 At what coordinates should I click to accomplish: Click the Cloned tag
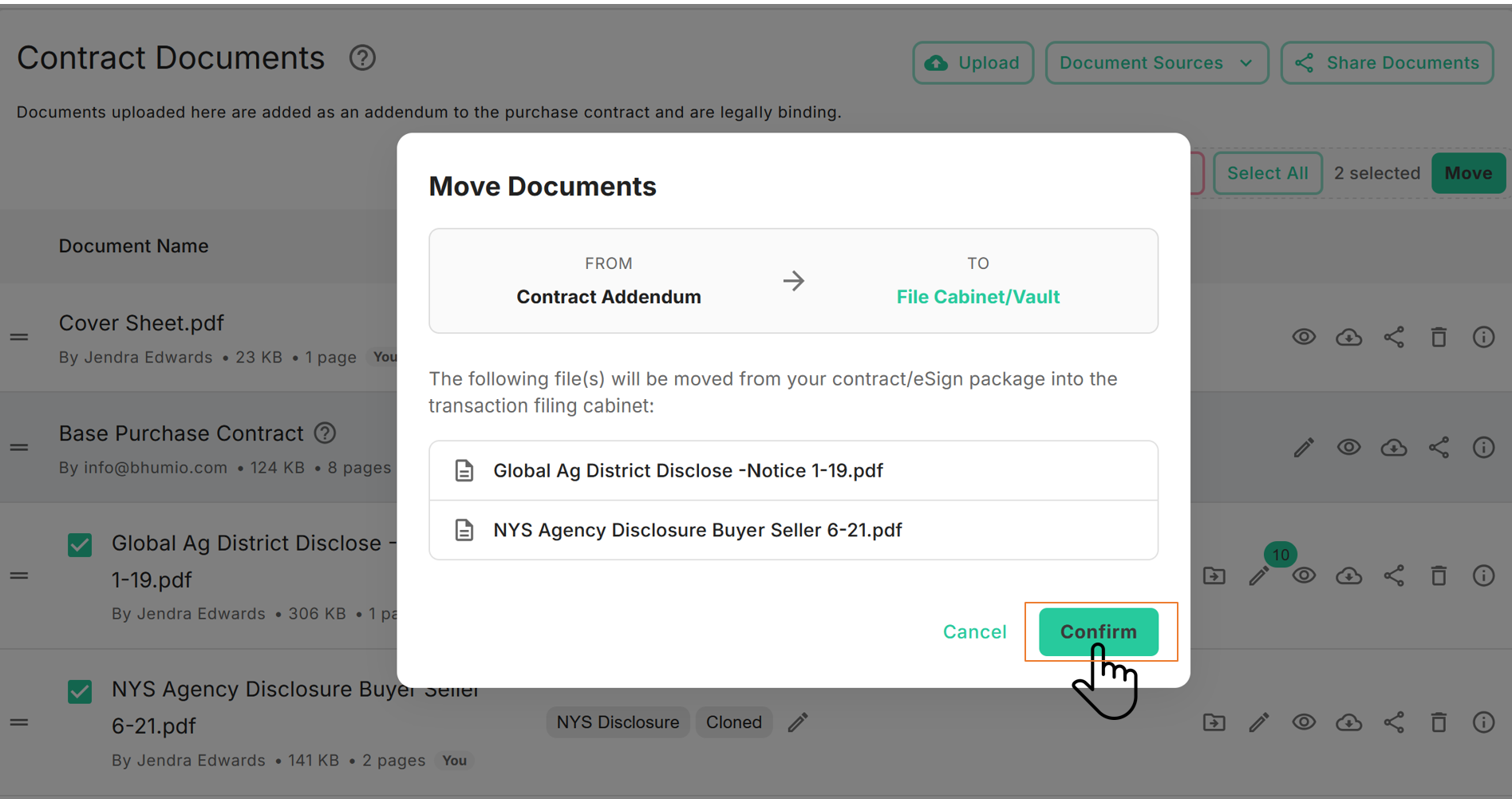click(733, 722)
